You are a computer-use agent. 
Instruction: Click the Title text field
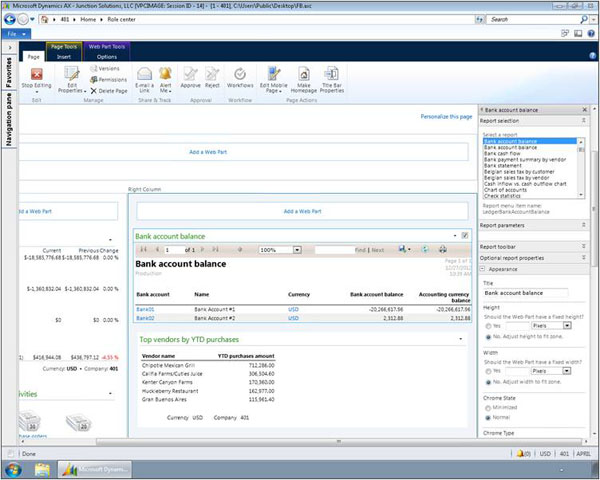click(525, 293)
